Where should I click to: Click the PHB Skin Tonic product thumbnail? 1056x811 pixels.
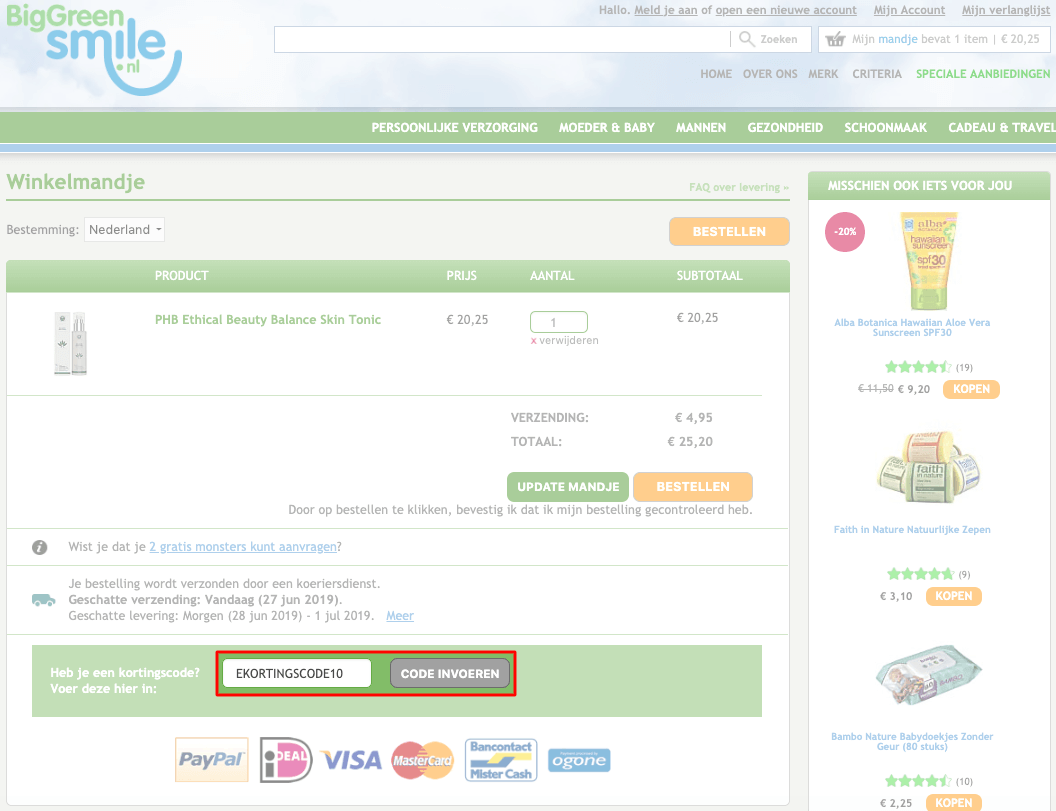point(71,343)
